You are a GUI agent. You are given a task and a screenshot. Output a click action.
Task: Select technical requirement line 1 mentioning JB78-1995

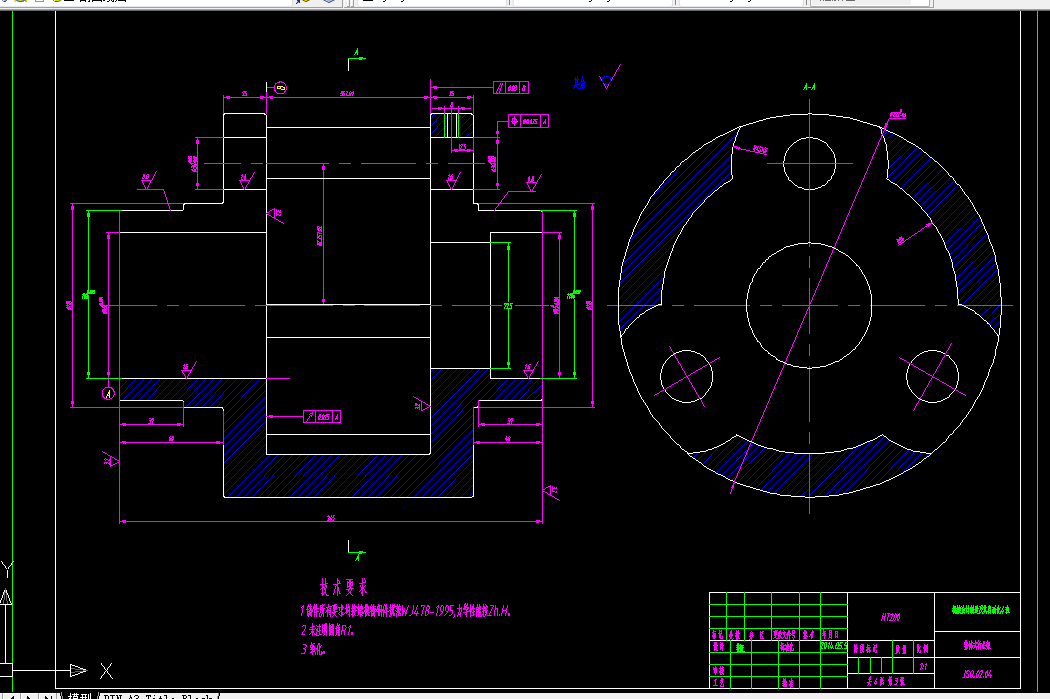click(405, 611)
